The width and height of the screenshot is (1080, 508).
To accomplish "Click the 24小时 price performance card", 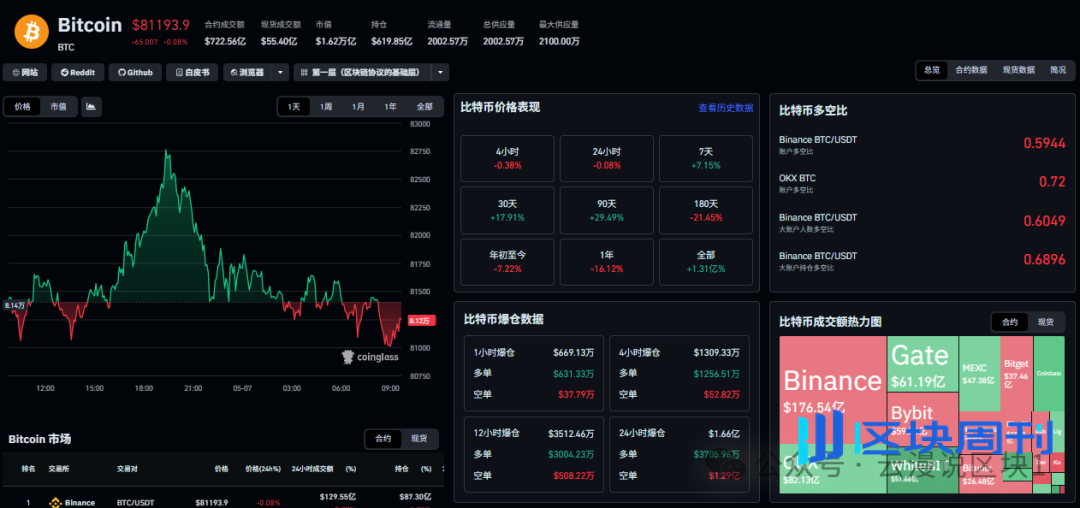I will (606, 158).
